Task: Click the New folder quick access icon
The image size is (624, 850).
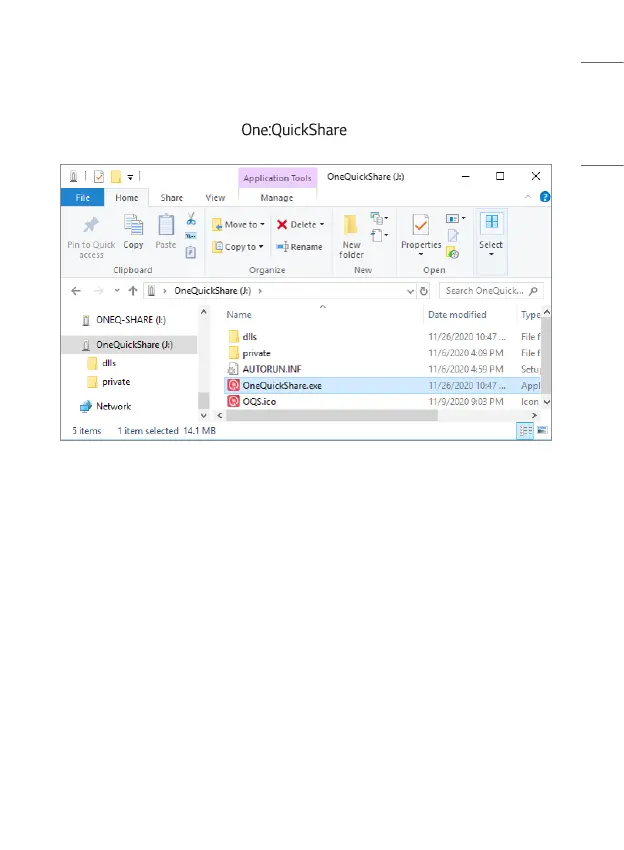Action: pyautogui.click(x=115, y=176)
